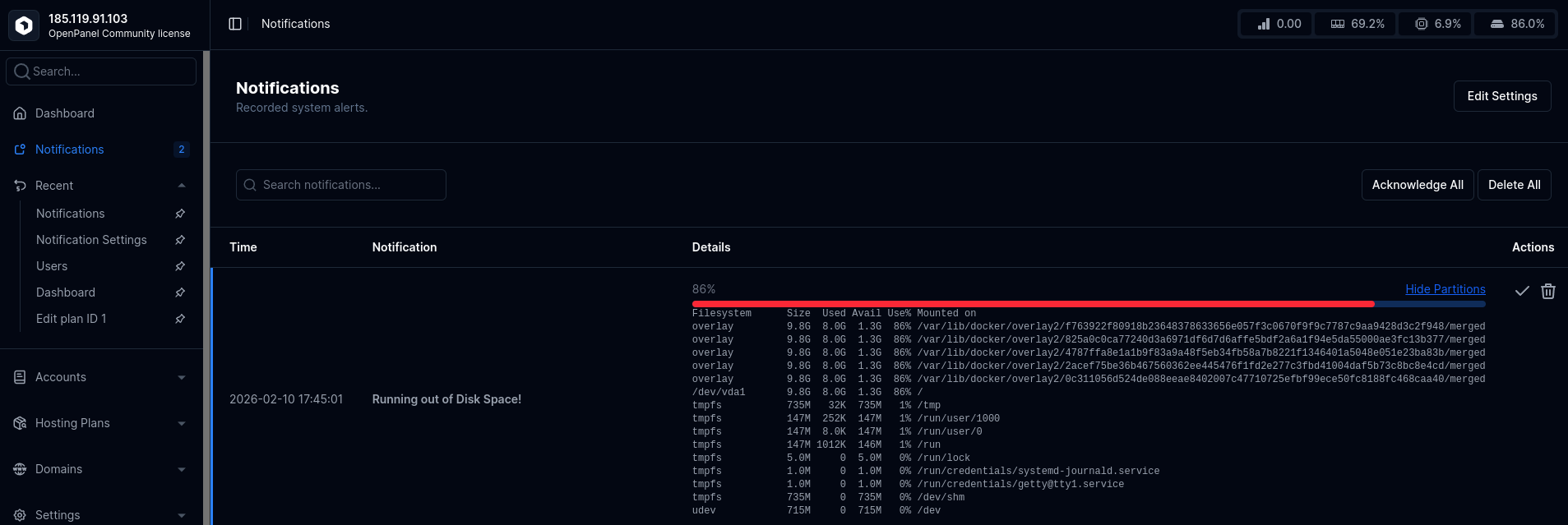Click the Dashboard home icon
This screenshot has height=525, width=1568.
[x=20, y=113]
